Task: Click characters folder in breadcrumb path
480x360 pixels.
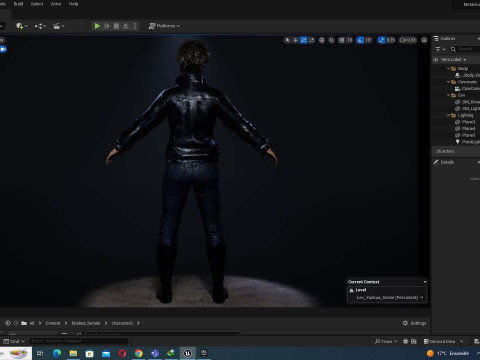Action: pyautogui.click(x=122, y=323)
